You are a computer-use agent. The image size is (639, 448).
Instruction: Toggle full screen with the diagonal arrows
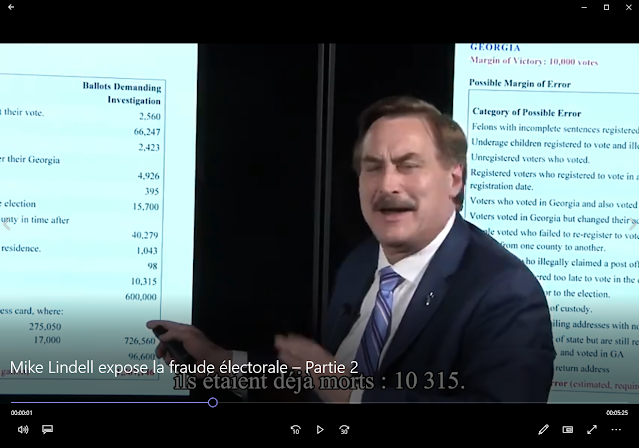592,429
